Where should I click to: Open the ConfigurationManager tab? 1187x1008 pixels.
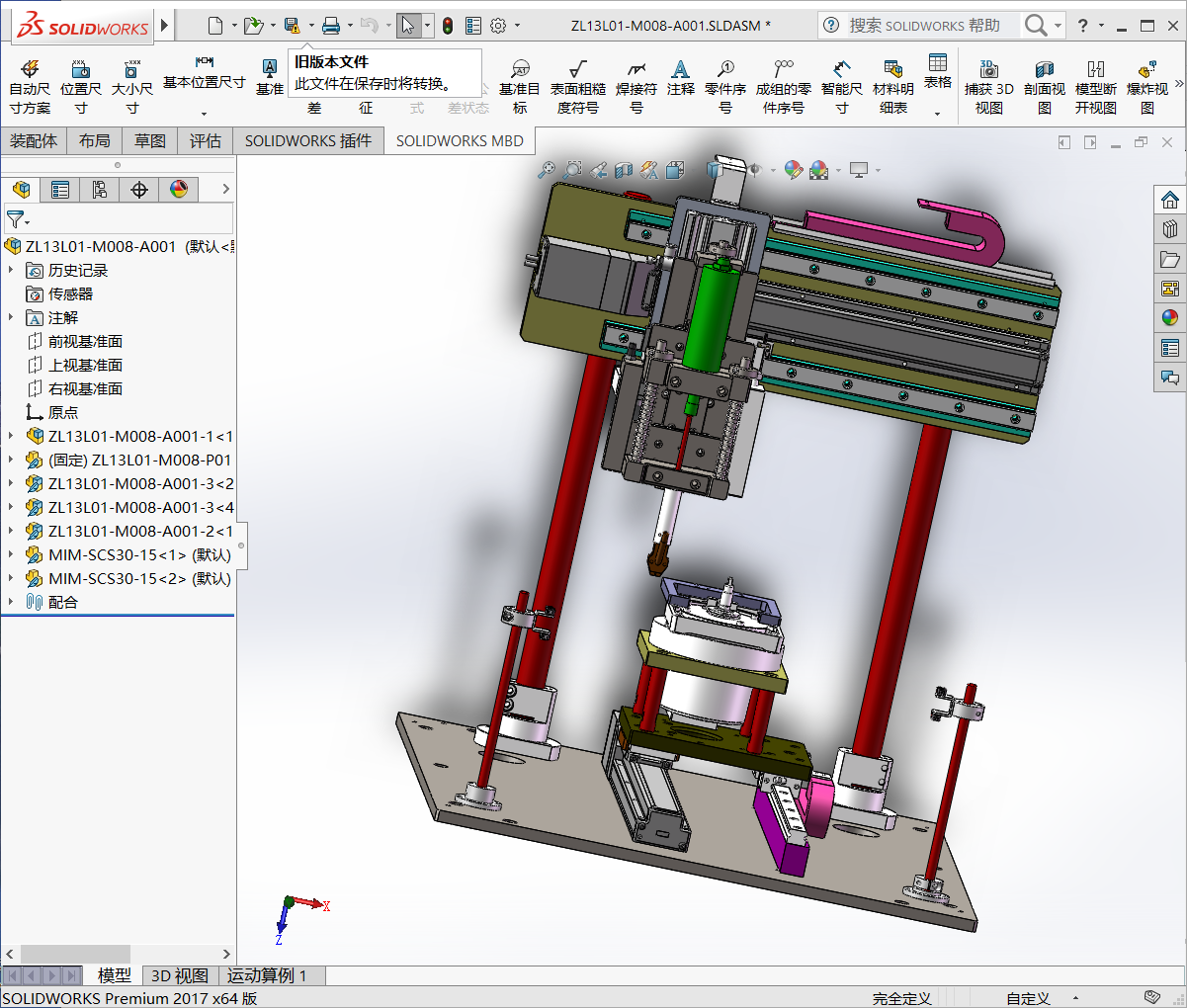[100, 189]
